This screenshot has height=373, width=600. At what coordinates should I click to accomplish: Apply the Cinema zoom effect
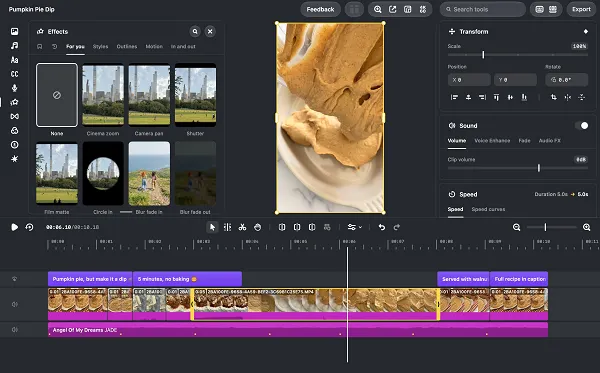(103, 95)
